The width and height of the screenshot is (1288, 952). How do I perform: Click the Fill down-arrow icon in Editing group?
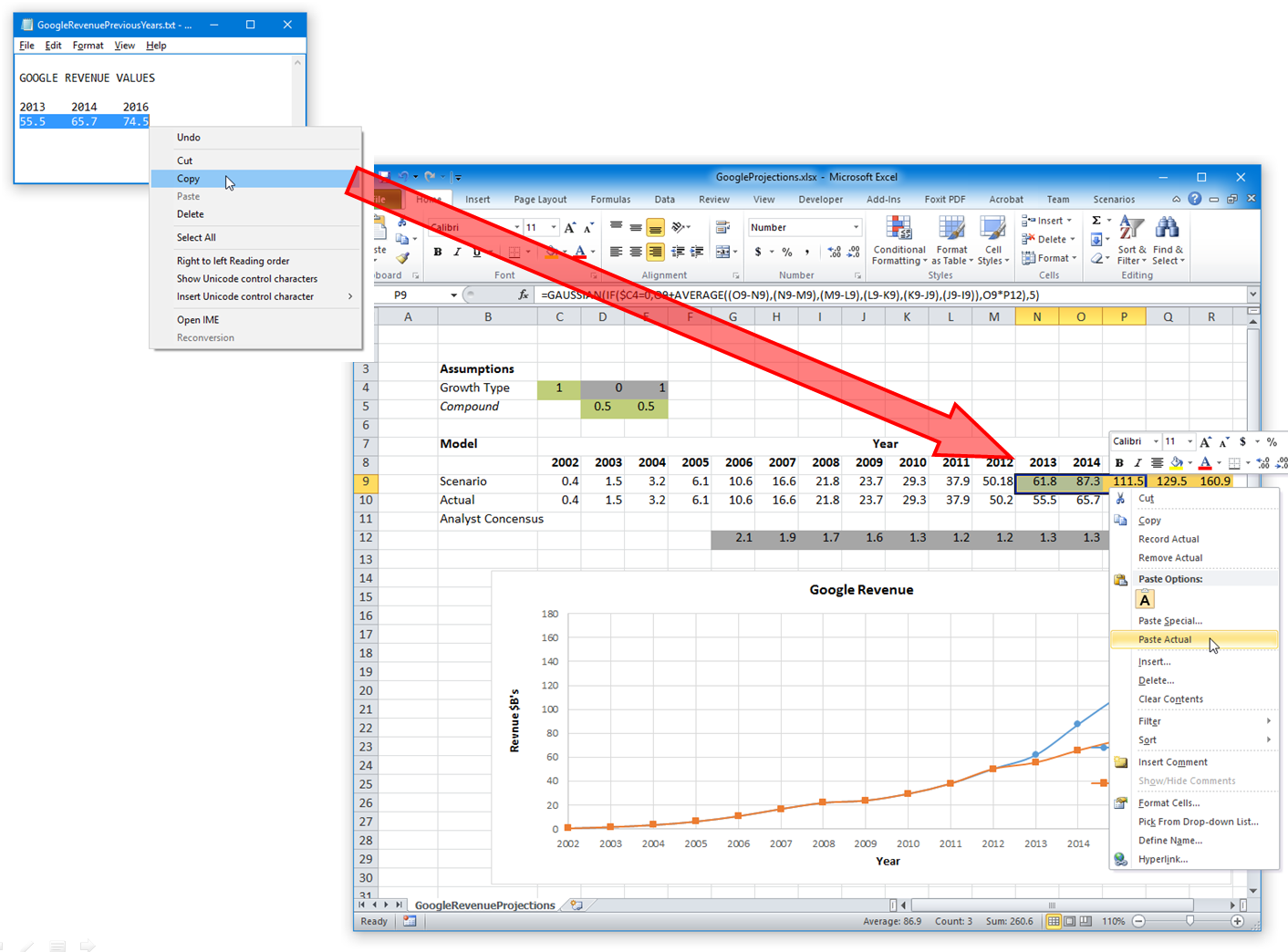point(1096,240)
